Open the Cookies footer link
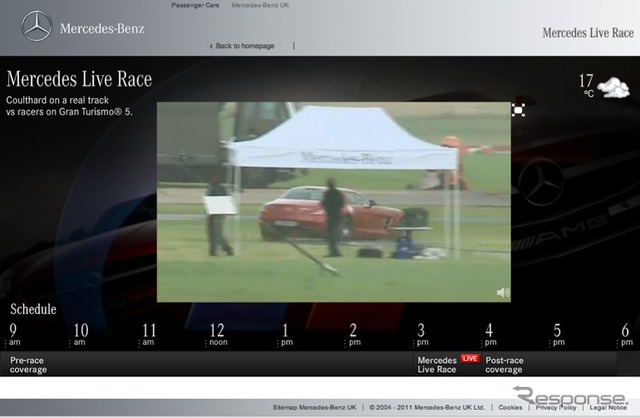This screenshot has width=640, height=418. coord(510,407)
